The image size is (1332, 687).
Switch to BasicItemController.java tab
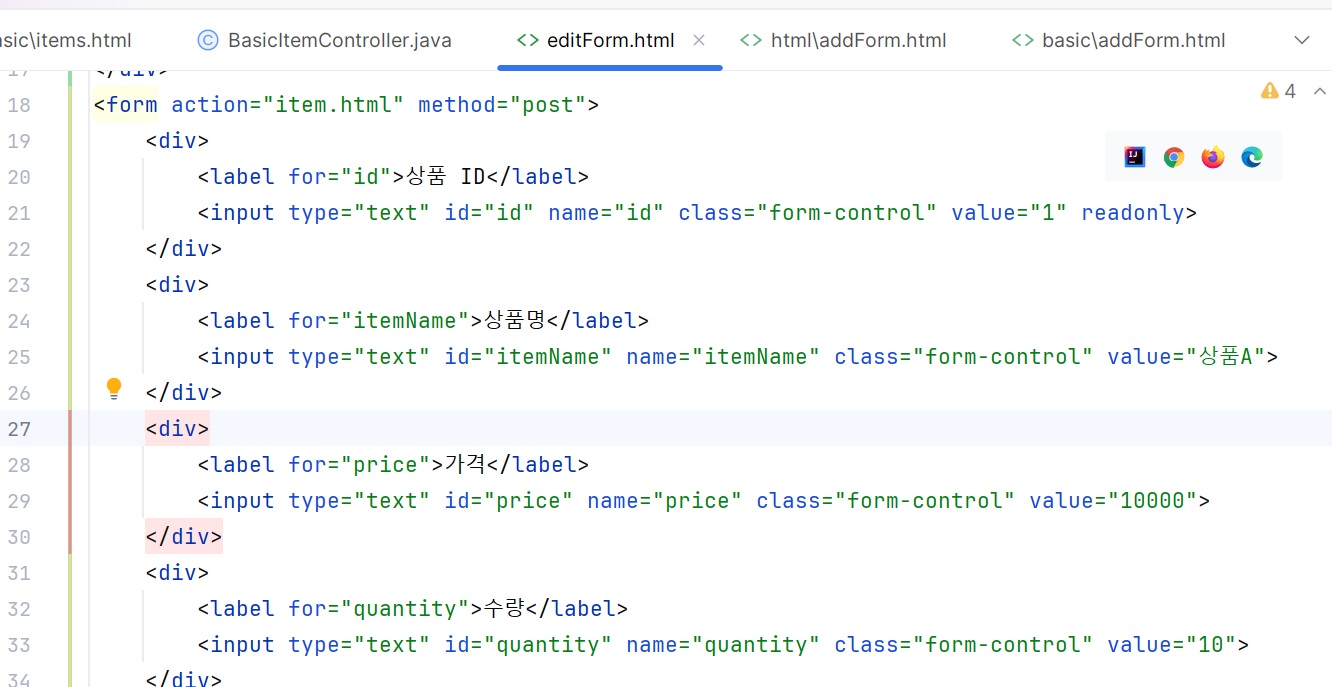pos(339,40)
